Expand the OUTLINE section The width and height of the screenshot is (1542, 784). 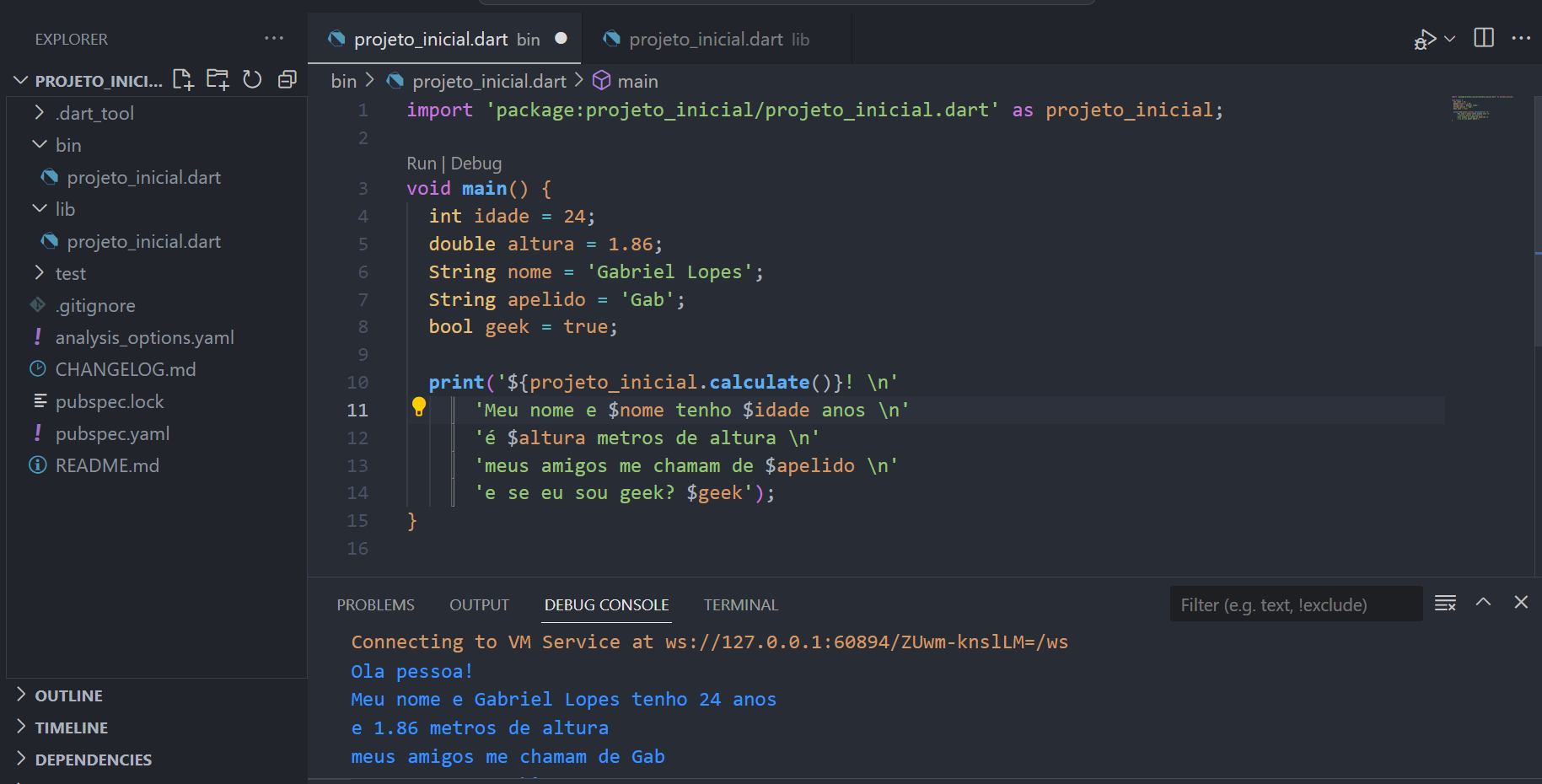pyautogui.click(x=21, y=695)
